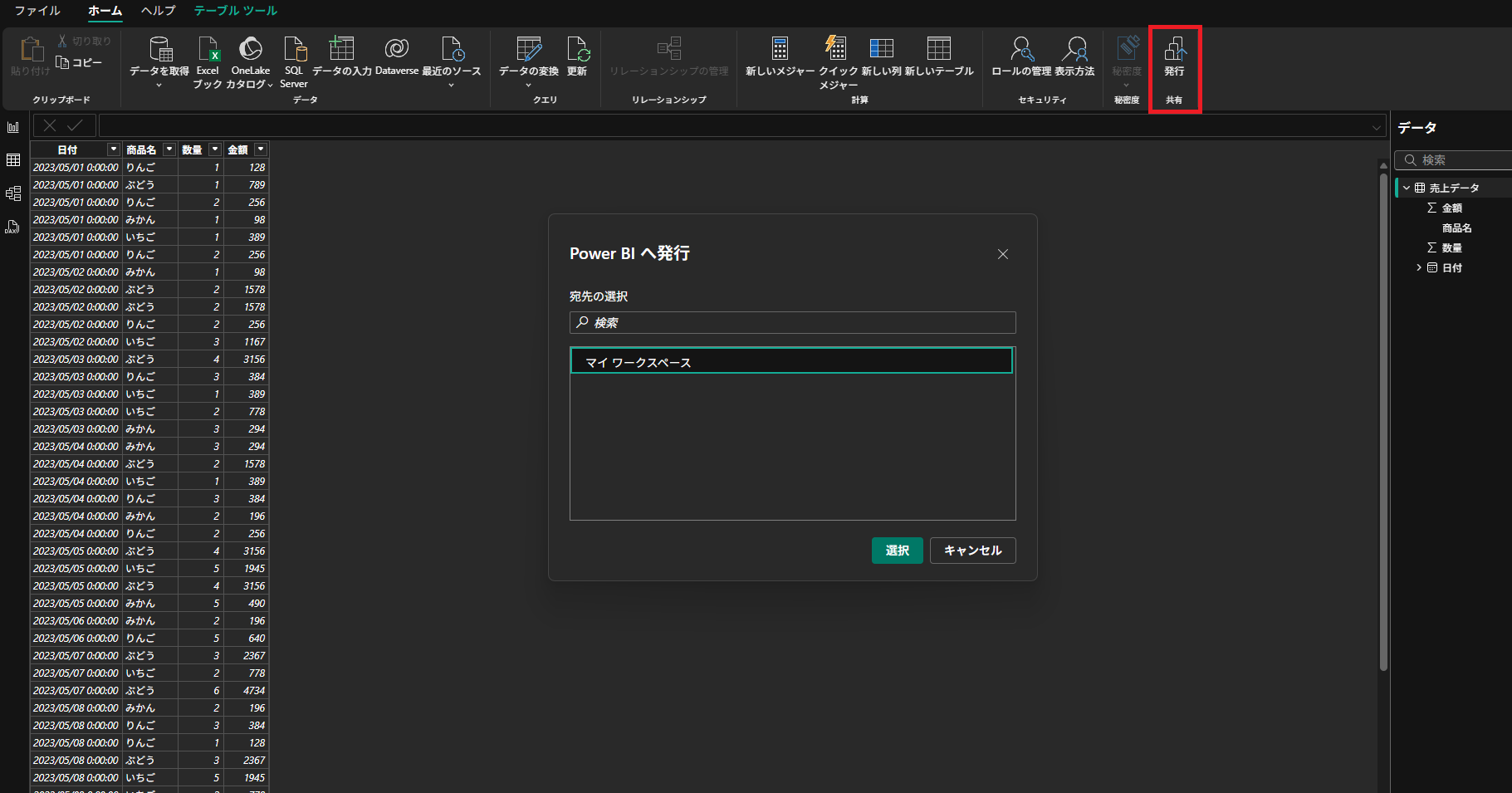Open the 数量 column filter dropdown
Viewport: 1512px width, 793px height.
(x=215, y=149)
